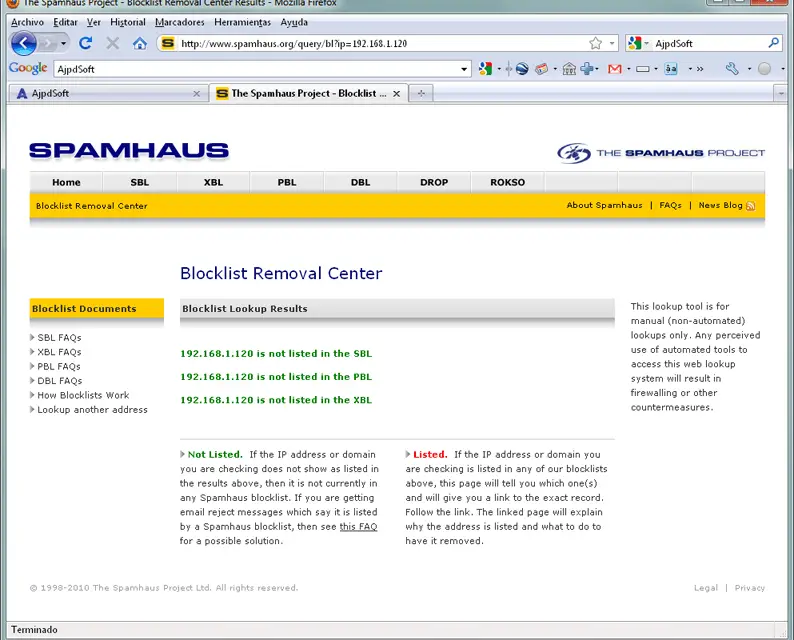The height and width of the screenshot is (640, 794).
Task: Click the News Blog RSS feed icon
Action: pos(751,206)
